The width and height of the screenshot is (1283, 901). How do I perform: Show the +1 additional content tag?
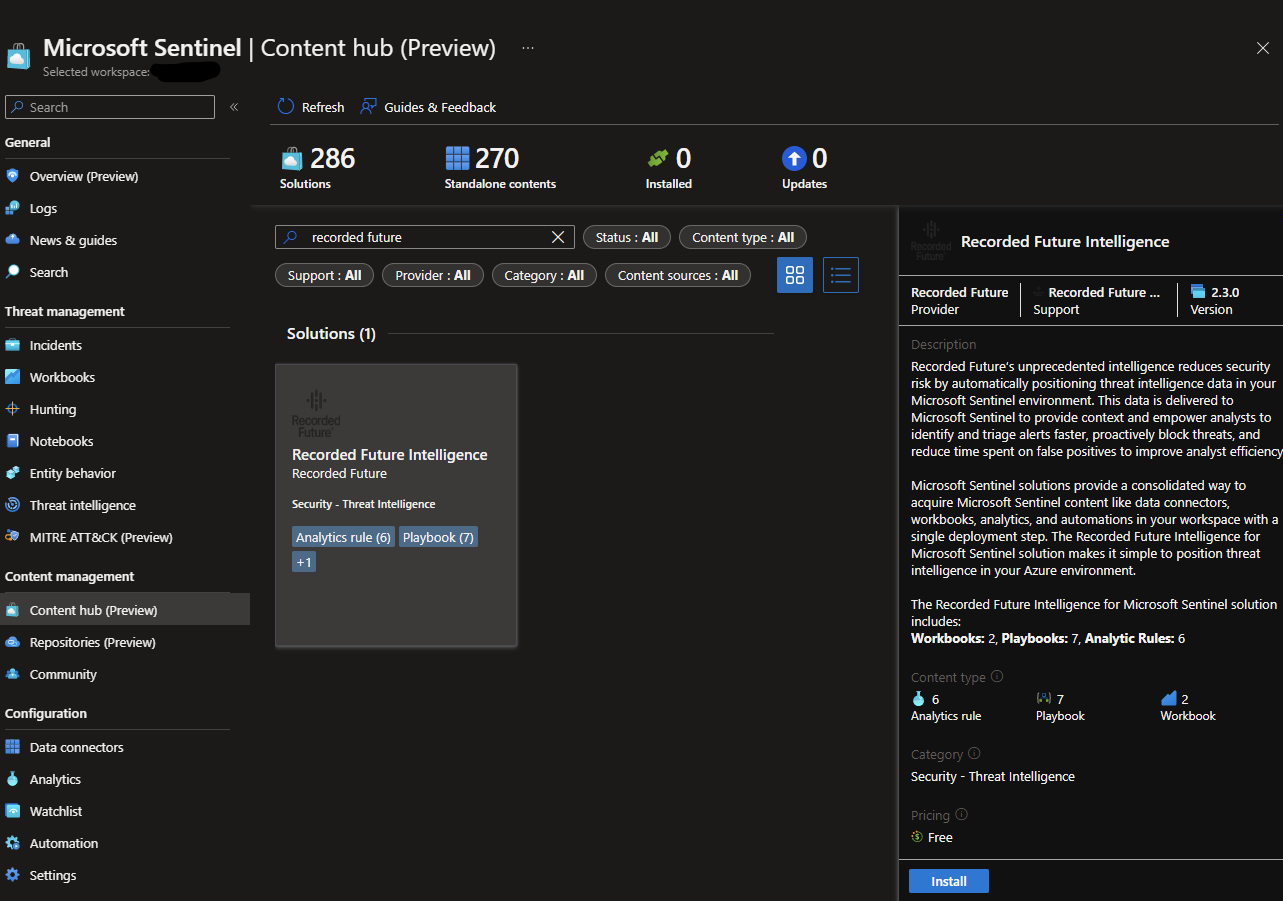(304, 562)
